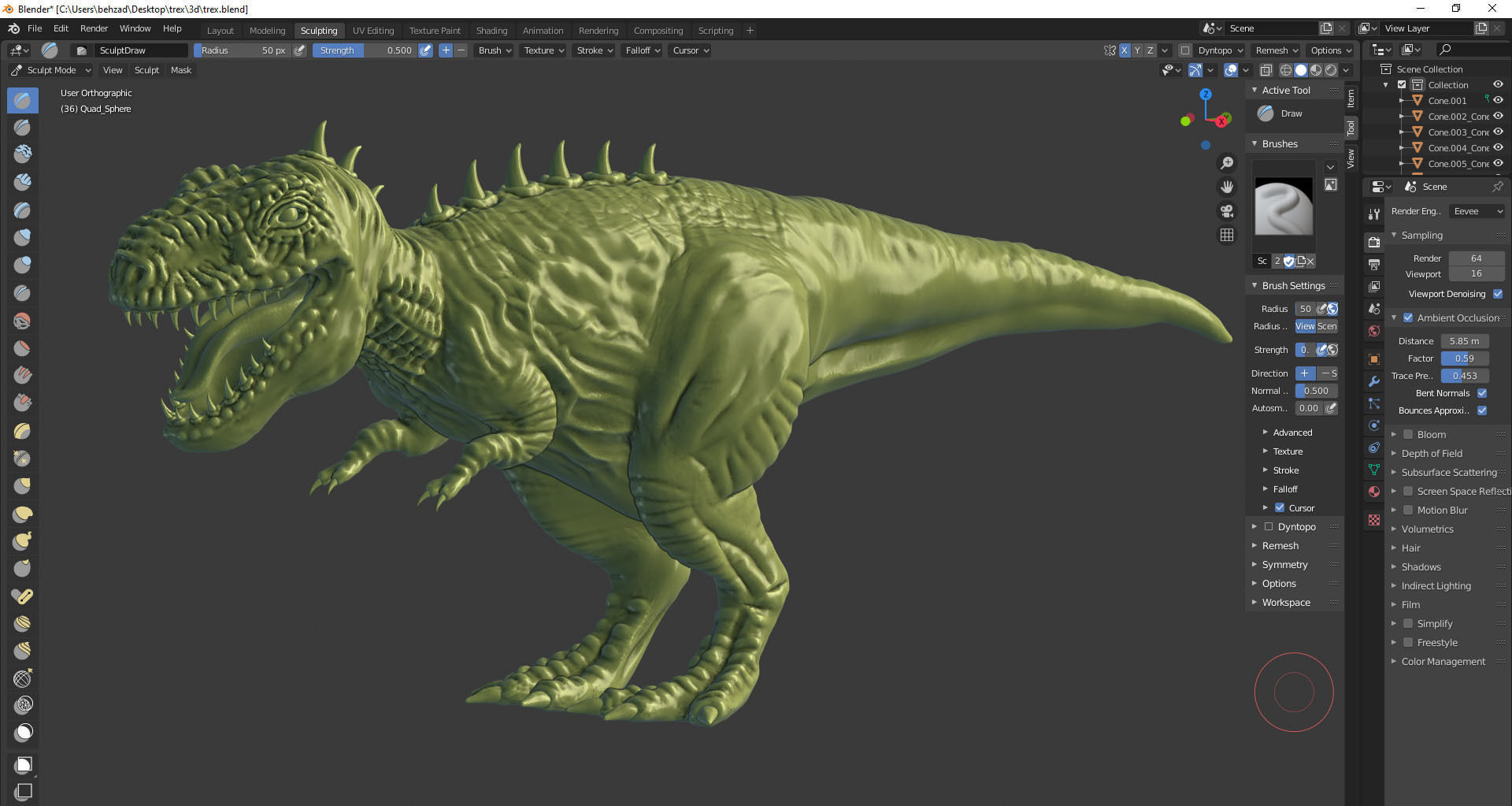Open the Render Engine Eevee dropdown
Image resolution: width=1512 pixels, height=806 pixels.
coord(1477,211)
